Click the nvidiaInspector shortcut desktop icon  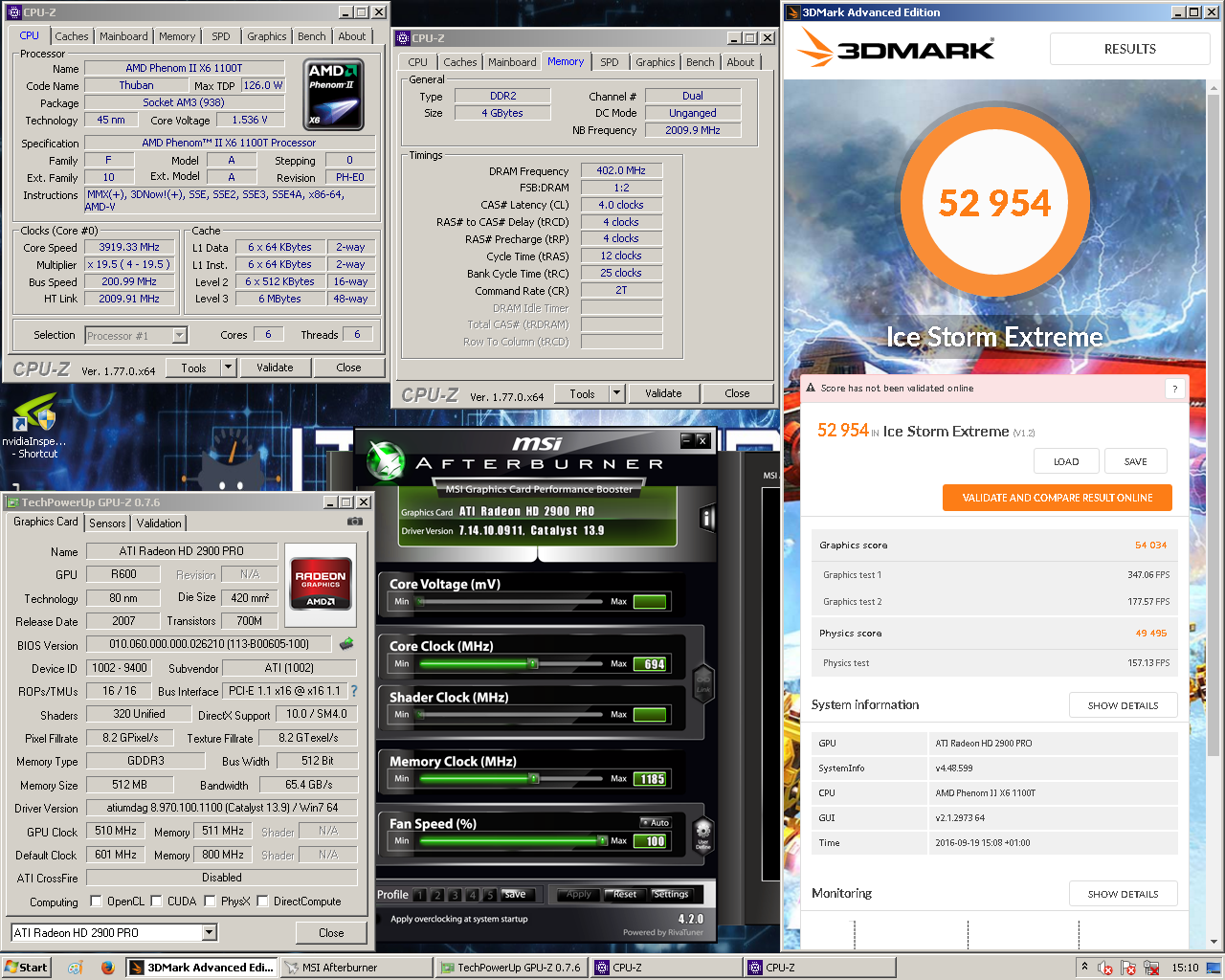click(34, 427)
